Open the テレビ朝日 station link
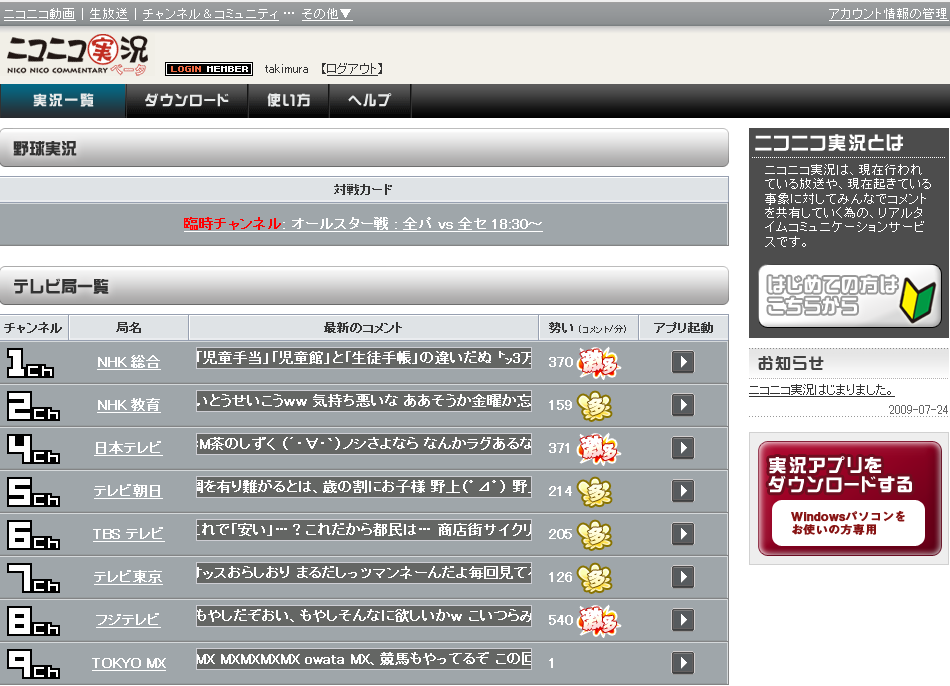This screenshot has height=686, width=950. pos(128,491)
